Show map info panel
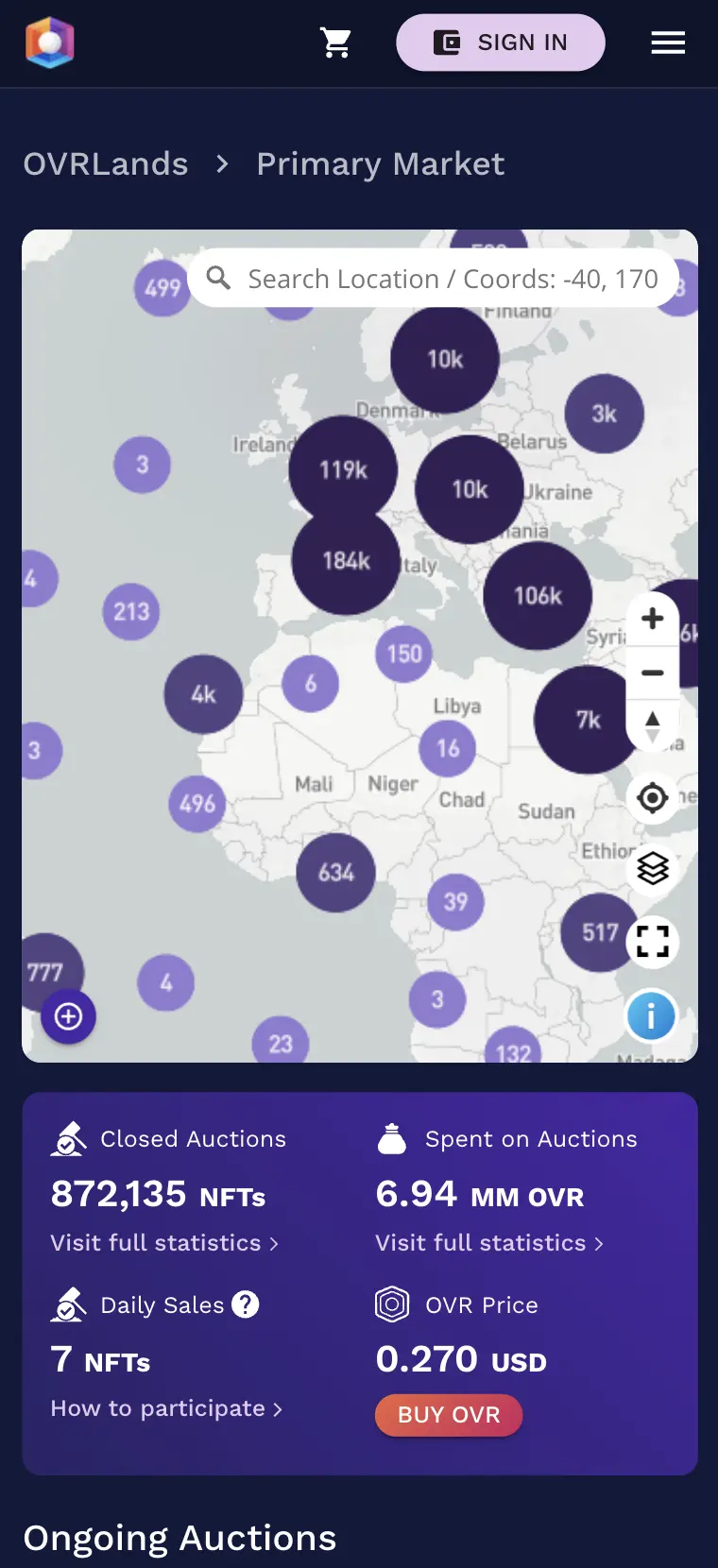The image size is (718, 1568). 651,1016
